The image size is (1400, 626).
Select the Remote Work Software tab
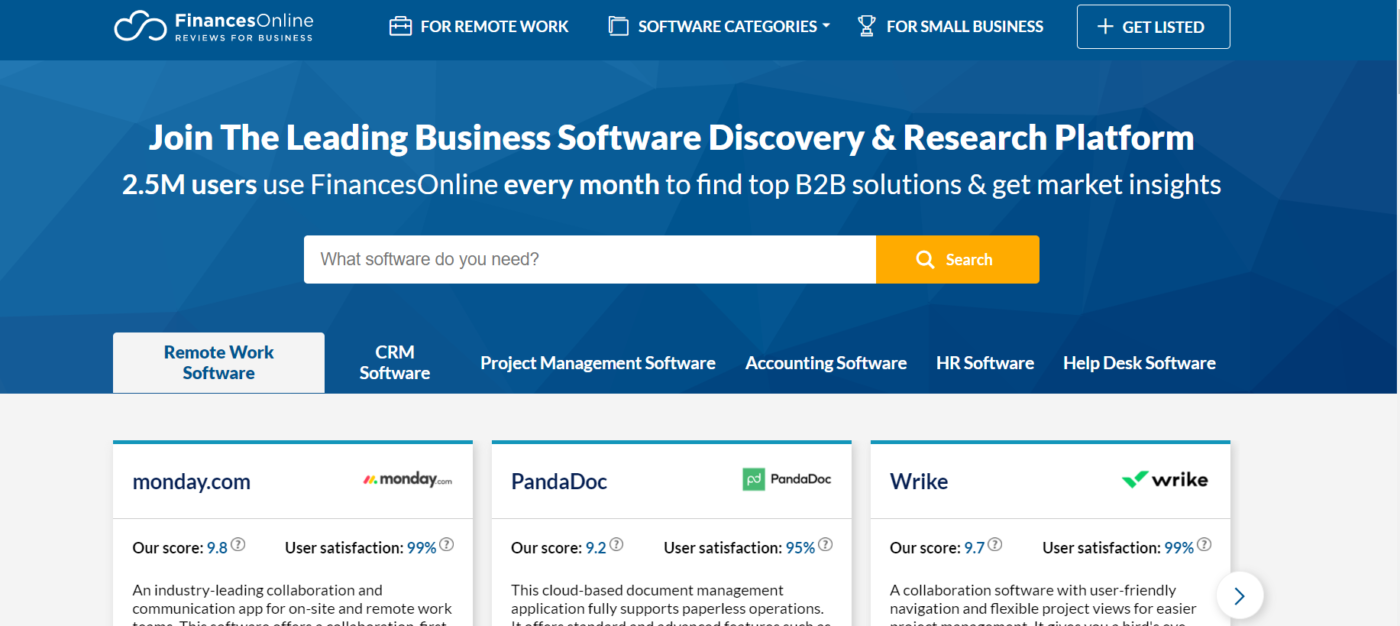coord(218,362)
